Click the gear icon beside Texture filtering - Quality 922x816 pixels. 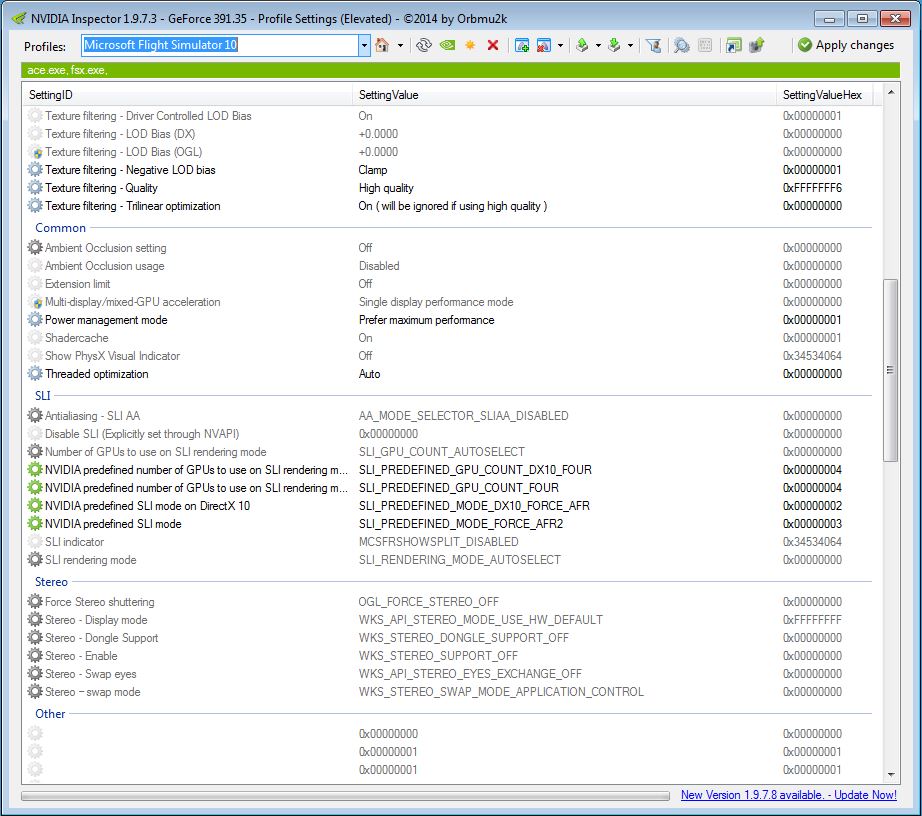click(x=35, y=188)
